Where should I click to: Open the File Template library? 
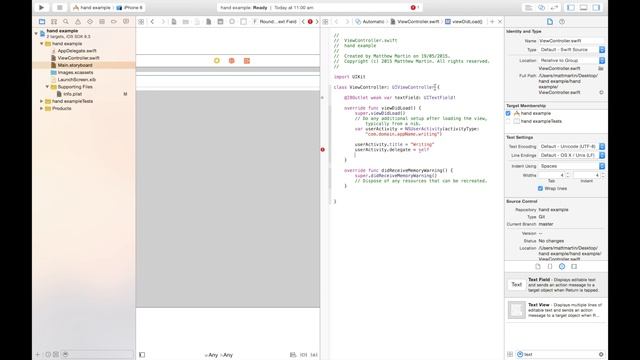tap(538, 266)
